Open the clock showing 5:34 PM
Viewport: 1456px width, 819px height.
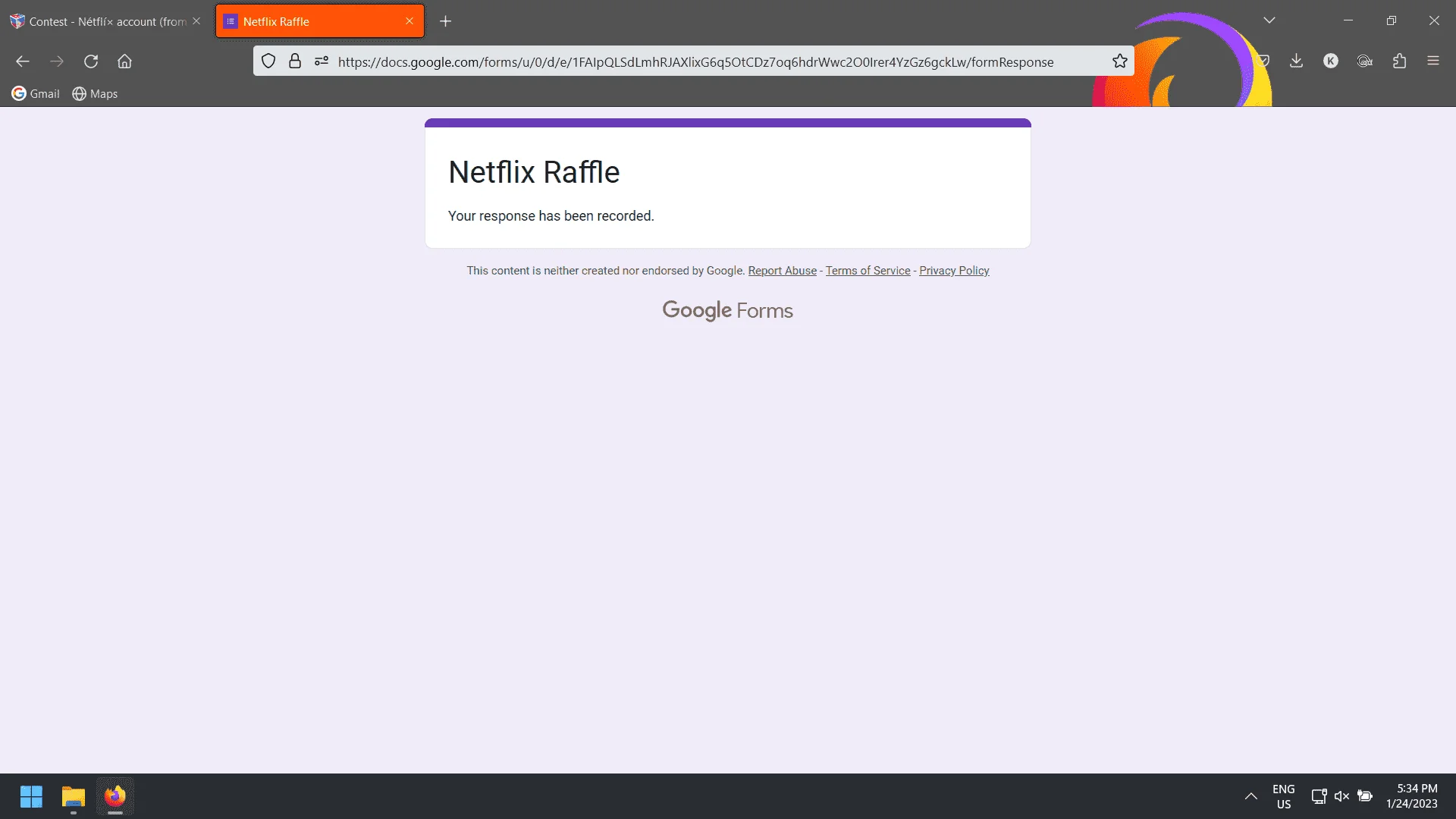click(1412, 796)
